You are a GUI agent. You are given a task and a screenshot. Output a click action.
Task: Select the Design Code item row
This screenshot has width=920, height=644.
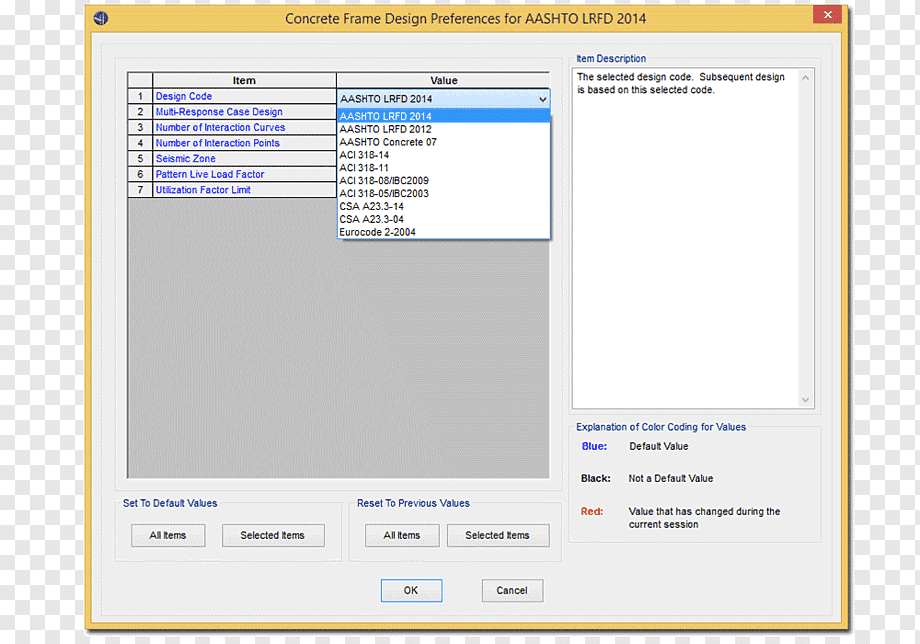[244, 96]
